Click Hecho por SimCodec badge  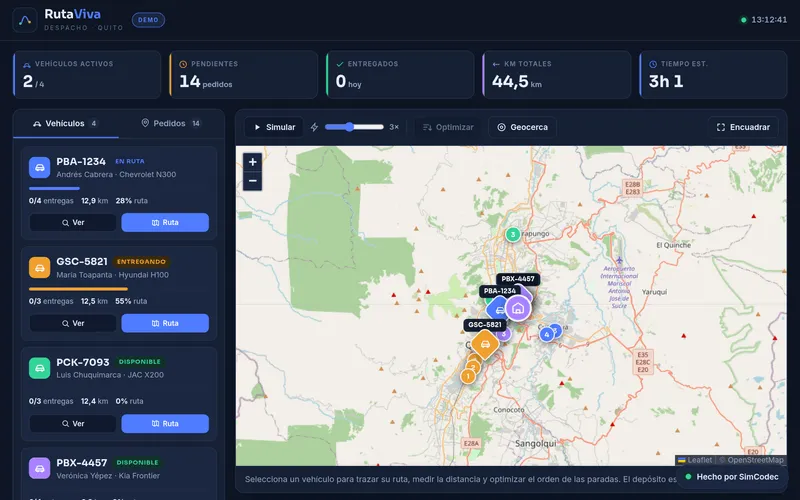(732, 477)
